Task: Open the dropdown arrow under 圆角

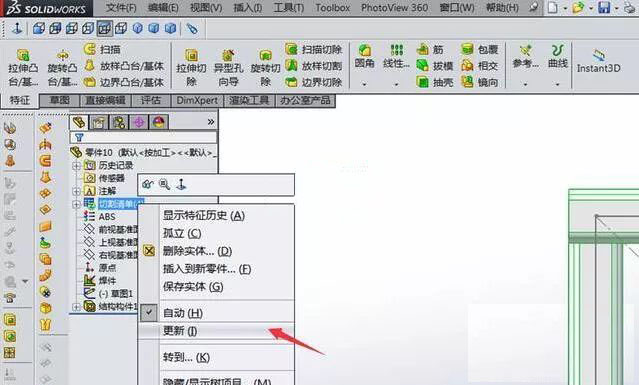Action: 364,84
